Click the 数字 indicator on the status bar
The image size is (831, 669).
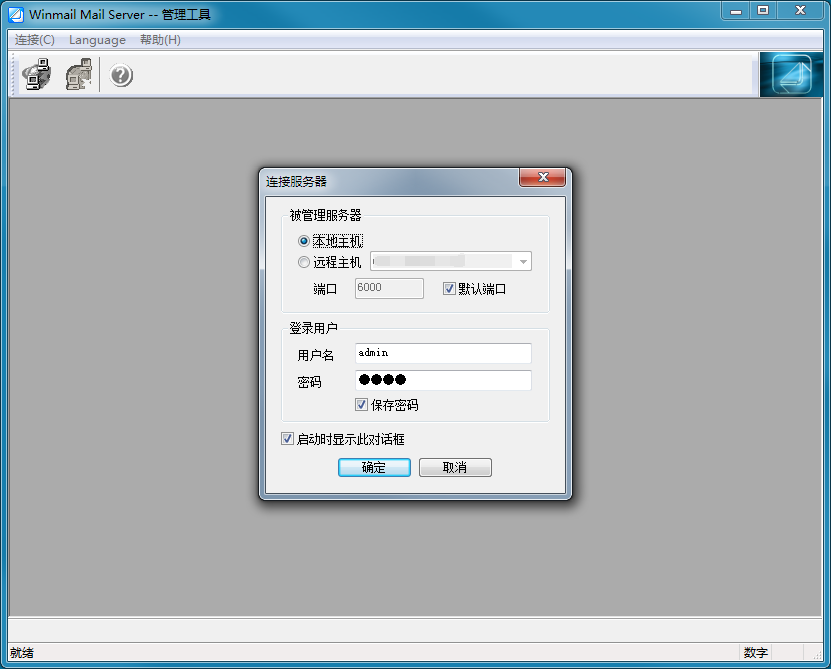(756, 652)
